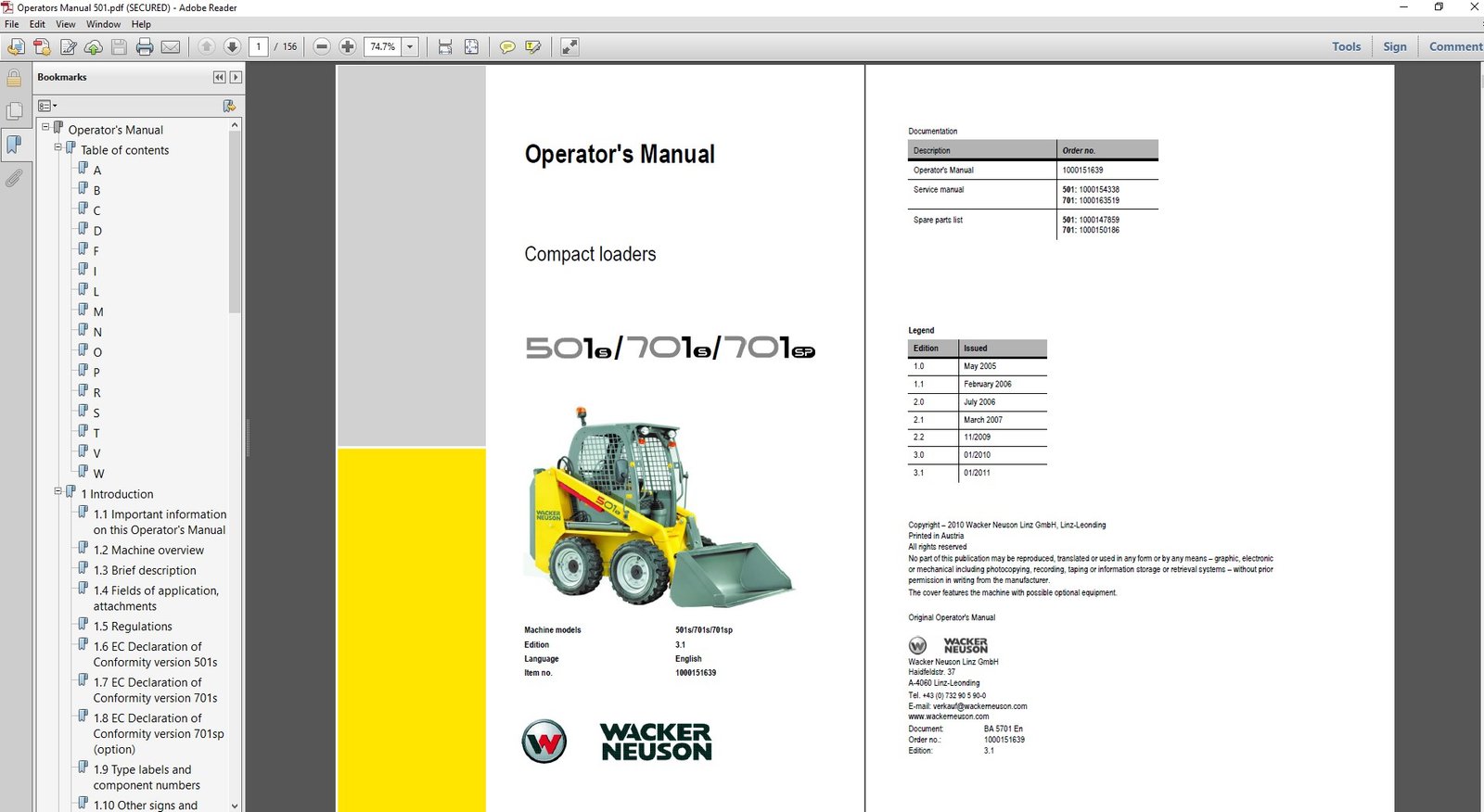Zoom out with the minus button
The image size is (1484, 812).
(322, 47)
